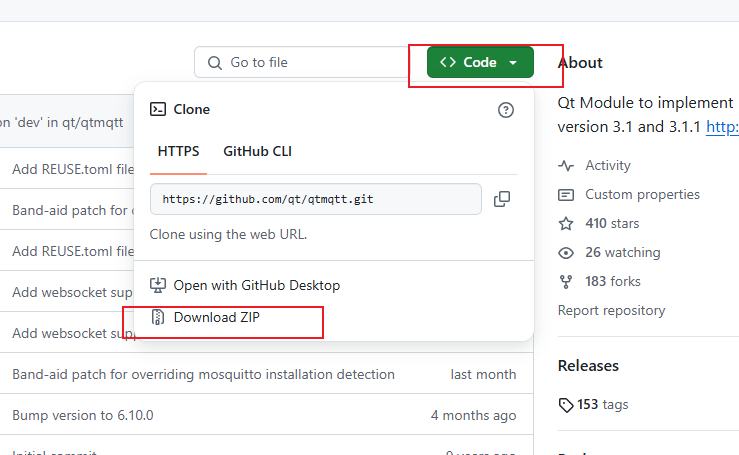The image size is (739, 455).
Task: Click the star icon beside 410 stars
Action: [566, 223]
